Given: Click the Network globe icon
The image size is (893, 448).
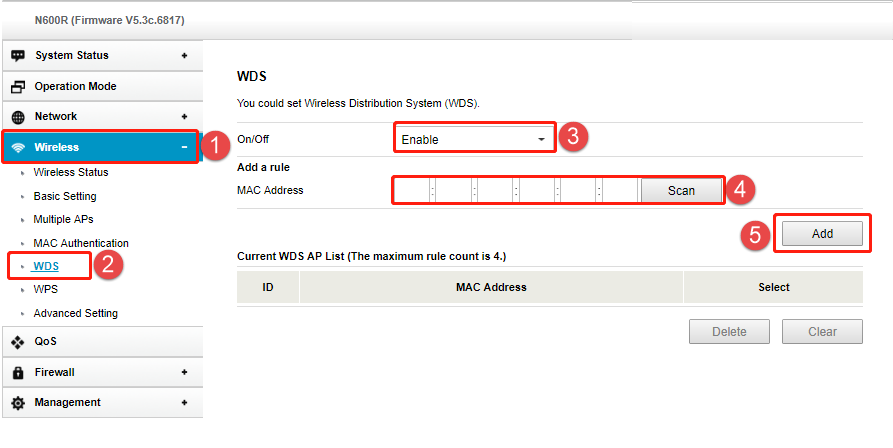Looking at the screenshot, I should [17, 117].
